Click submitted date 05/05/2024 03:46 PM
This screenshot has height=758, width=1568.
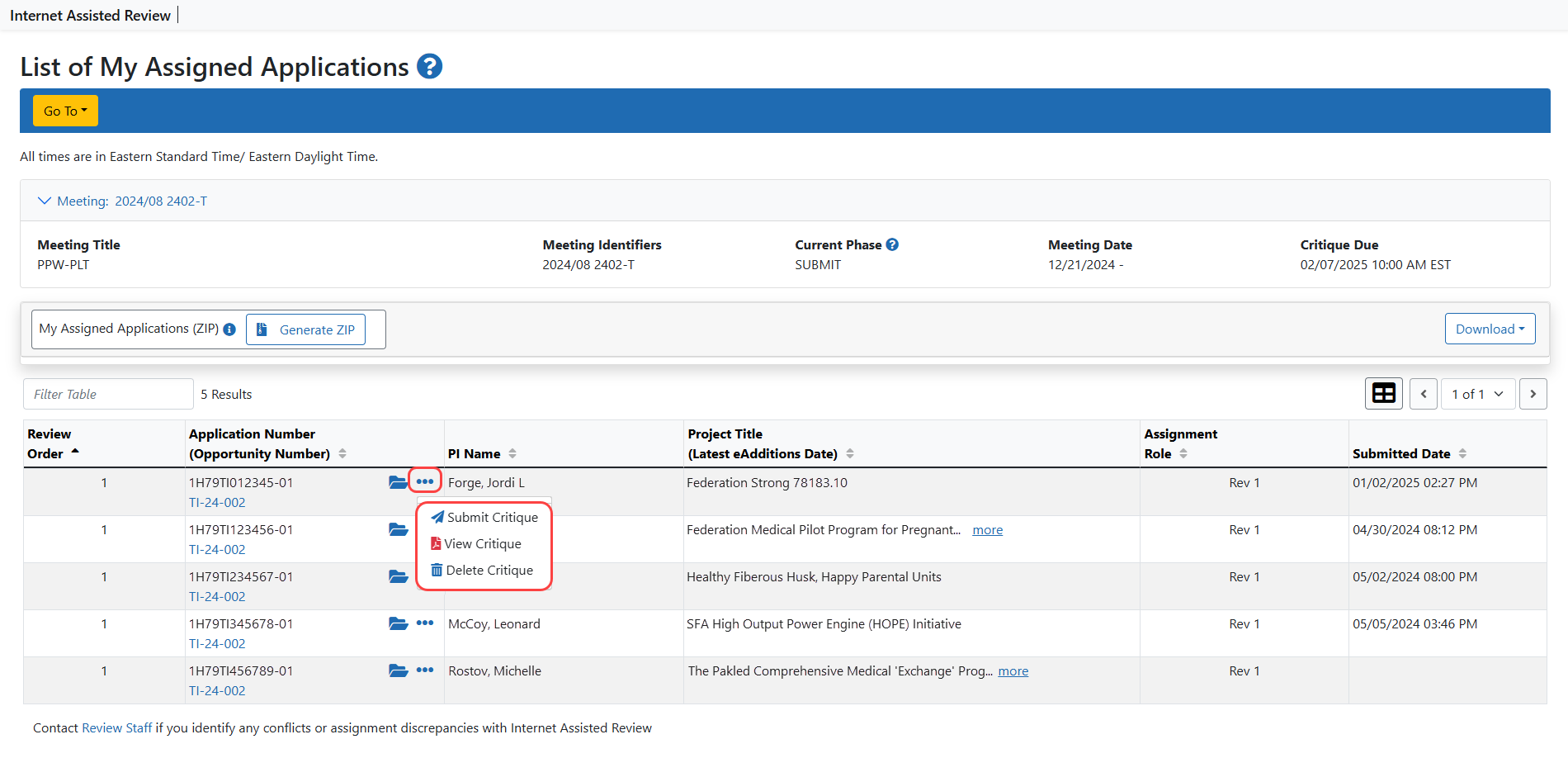[x=1415, y=623]
